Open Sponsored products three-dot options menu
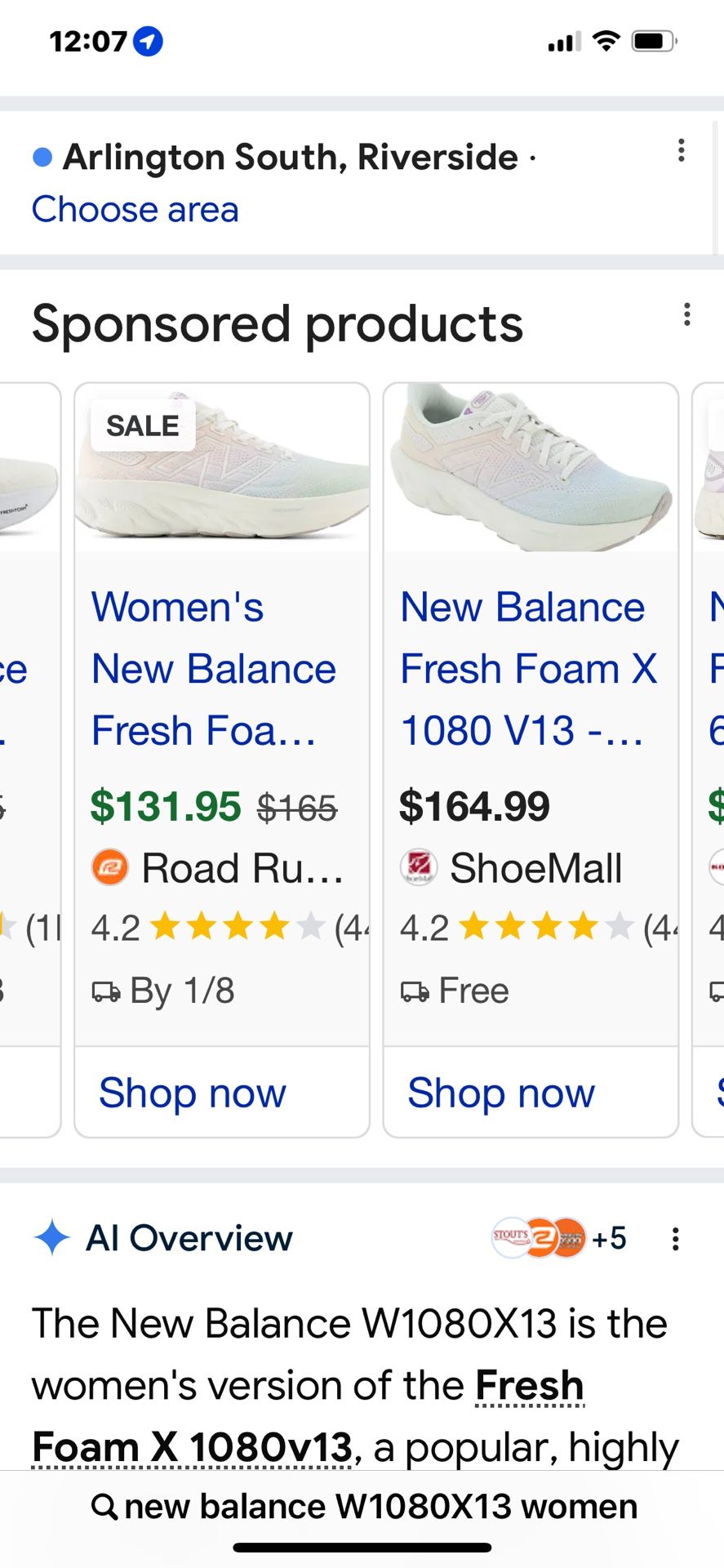This screenshot has height=1568, width=724. coord(687,315)
